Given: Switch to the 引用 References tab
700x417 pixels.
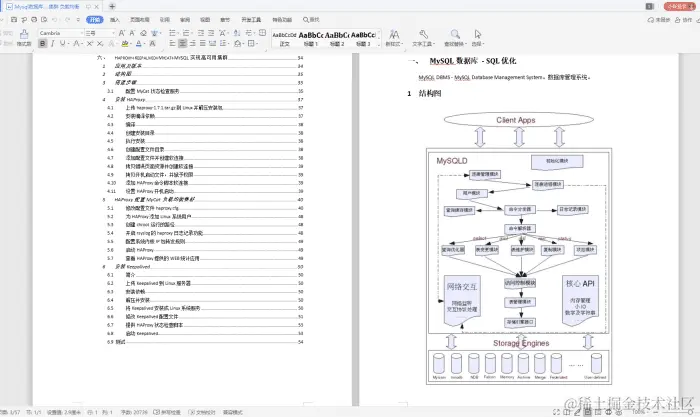Looking at the screenshot, I should 165,20.
